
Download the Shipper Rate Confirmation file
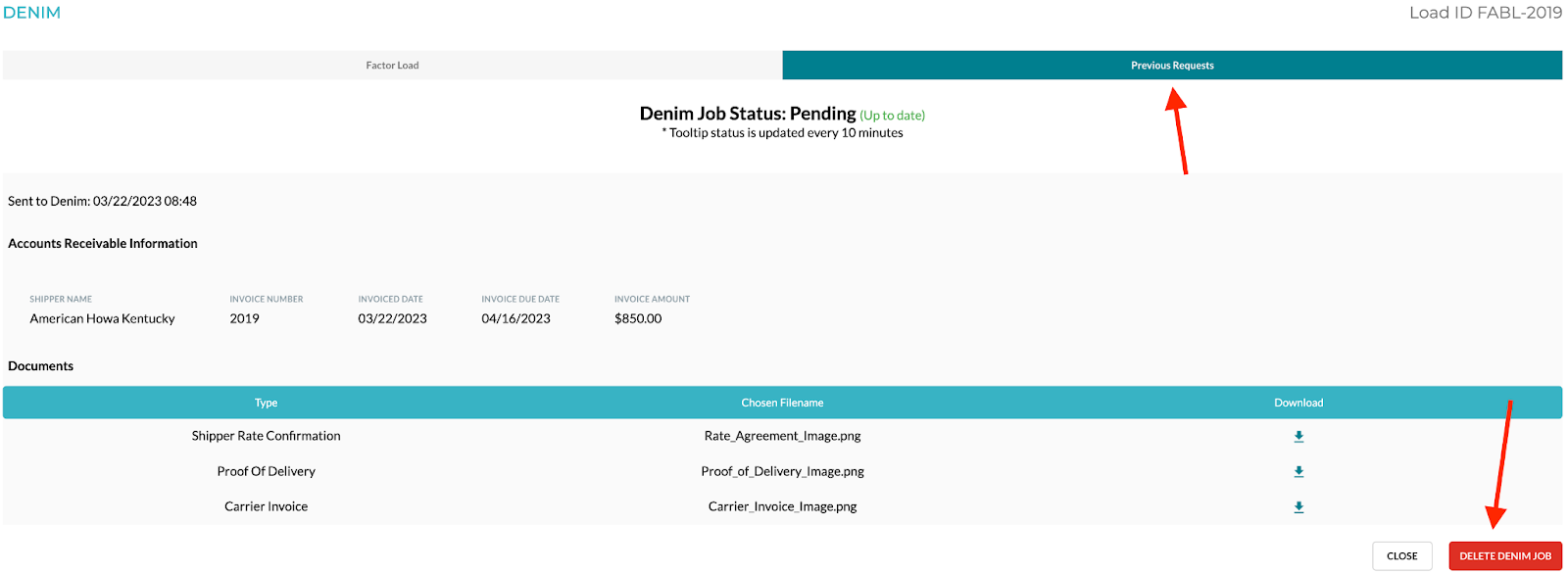click(x=1298, y=437)
